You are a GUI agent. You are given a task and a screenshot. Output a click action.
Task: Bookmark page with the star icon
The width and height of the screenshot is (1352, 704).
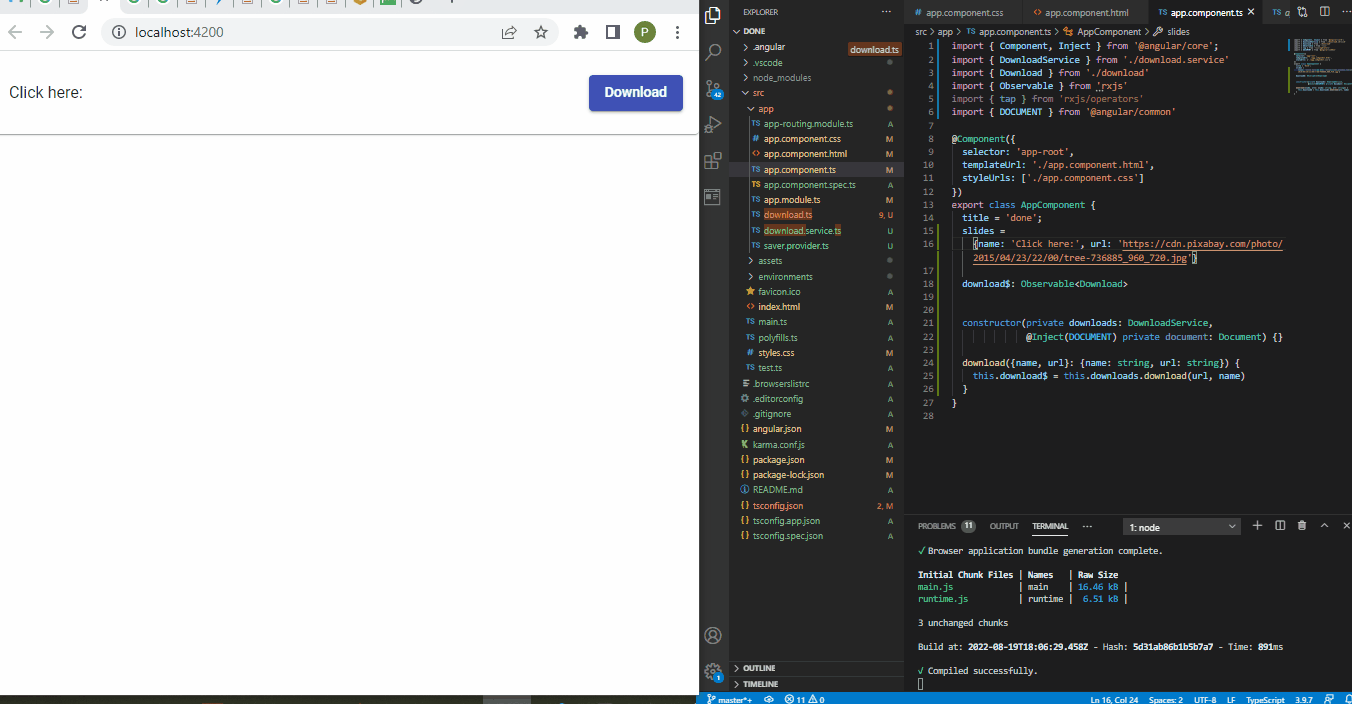click(x=541, y=32)
